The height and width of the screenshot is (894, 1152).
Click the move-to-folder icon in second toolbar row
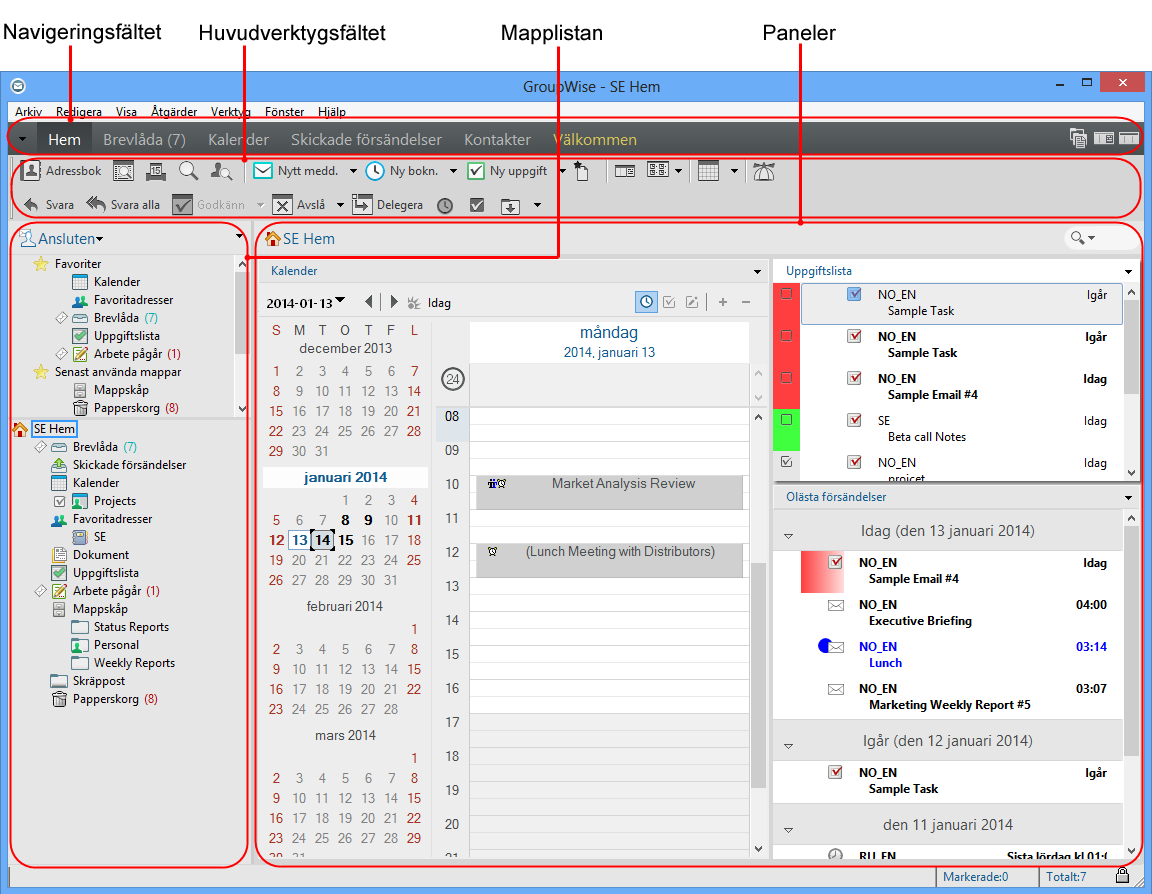click(510, 206)
